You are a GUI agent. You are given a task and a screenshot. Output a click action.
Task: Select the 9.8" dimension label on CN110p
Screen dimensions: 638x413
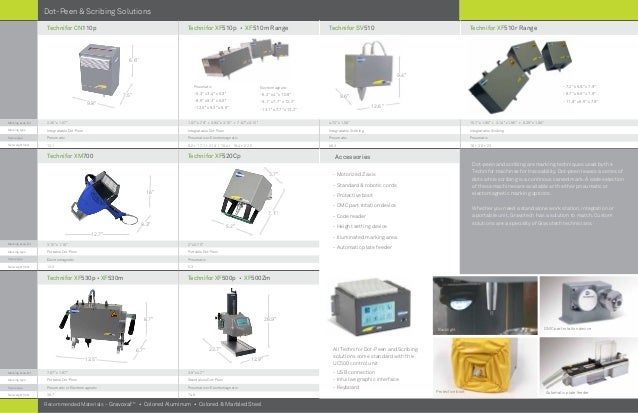(91, 103)
